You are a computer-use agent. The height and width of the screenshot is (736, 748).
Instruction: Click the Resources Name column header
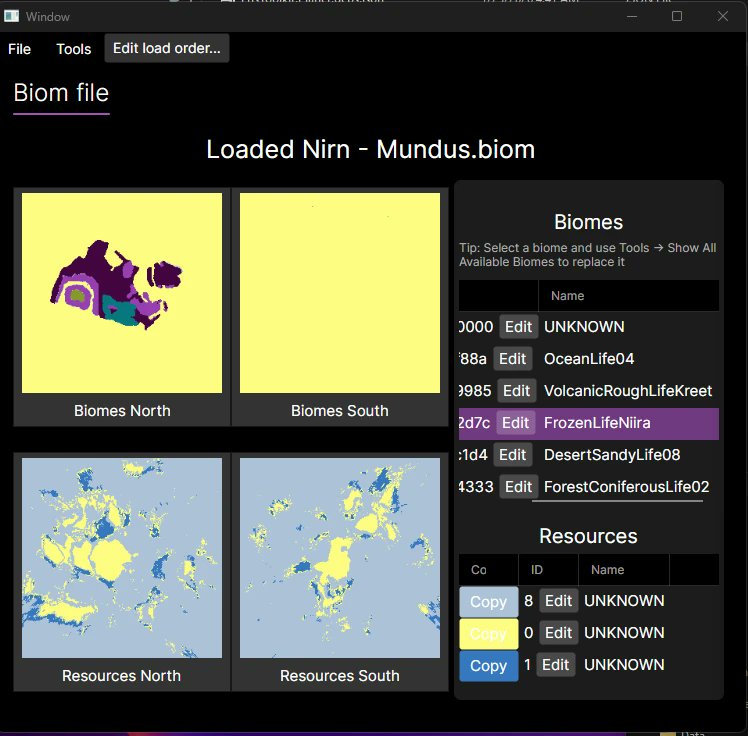[623, 570]
